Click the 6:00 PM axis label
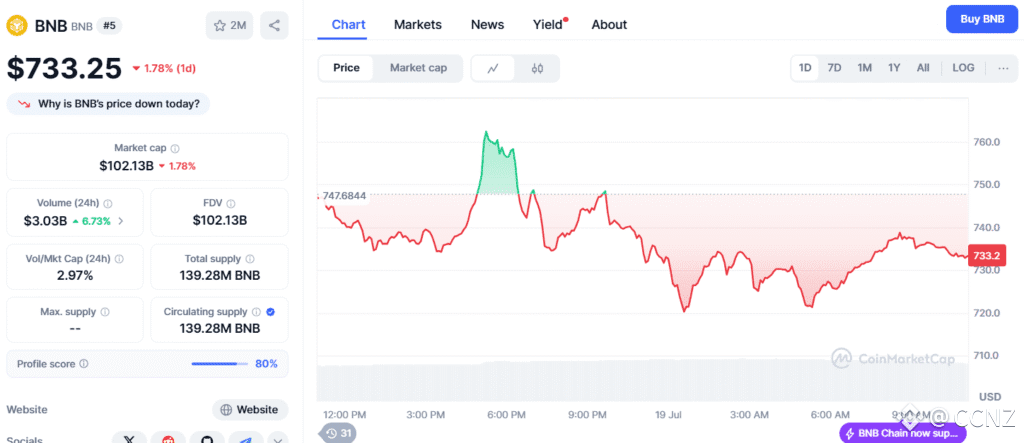1024x443 pixels. point(506,414)
